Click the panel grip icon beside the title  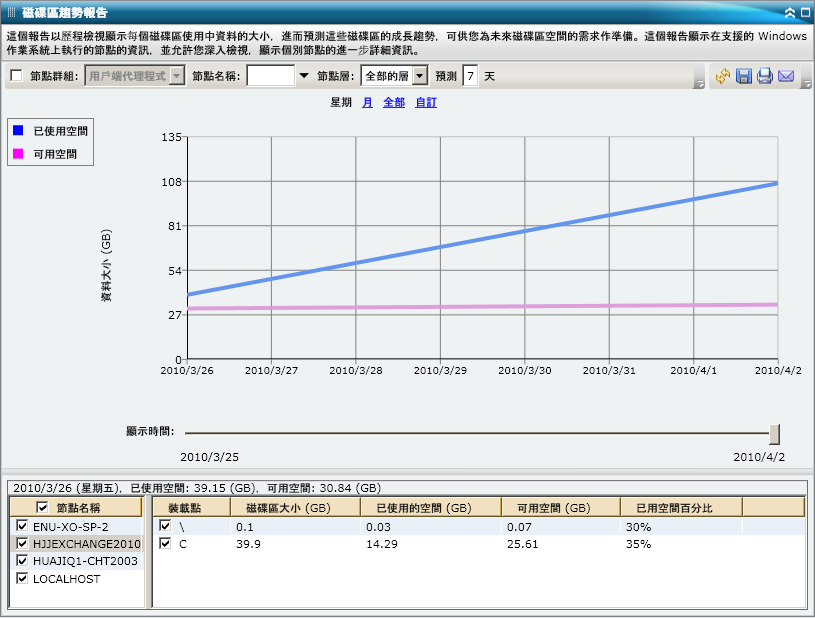11,12
